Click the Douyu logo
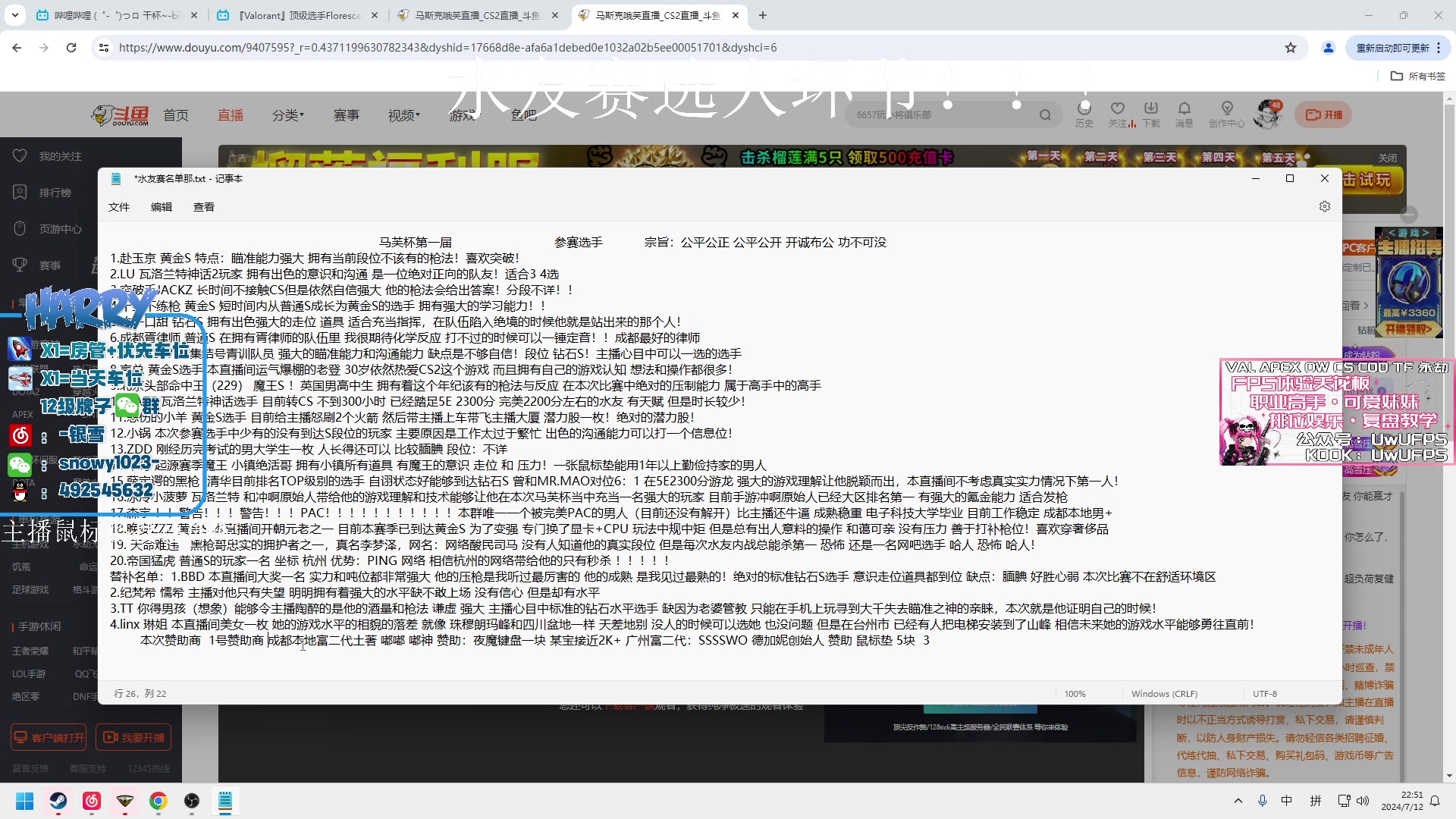This screenshot has height=819, width=1456. (120, 115)
